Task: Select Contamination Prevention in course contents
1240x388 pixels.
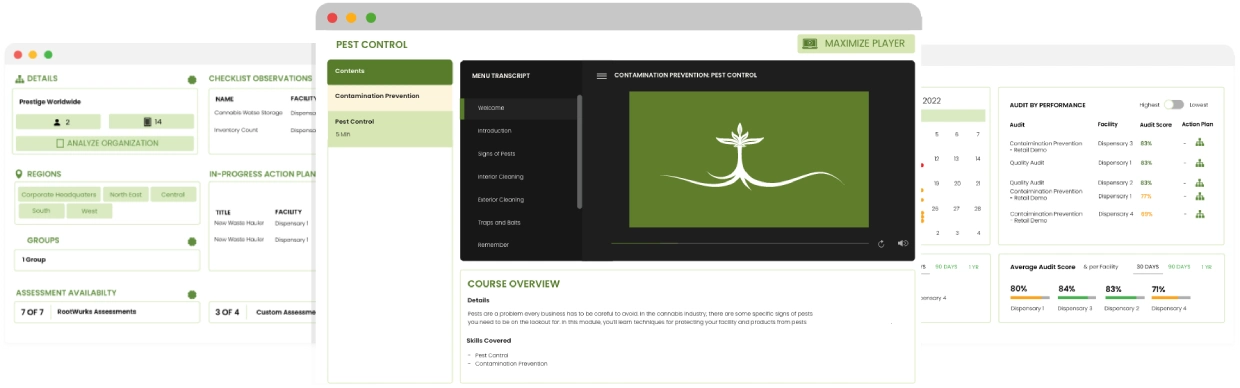Action: coord(390,97)
